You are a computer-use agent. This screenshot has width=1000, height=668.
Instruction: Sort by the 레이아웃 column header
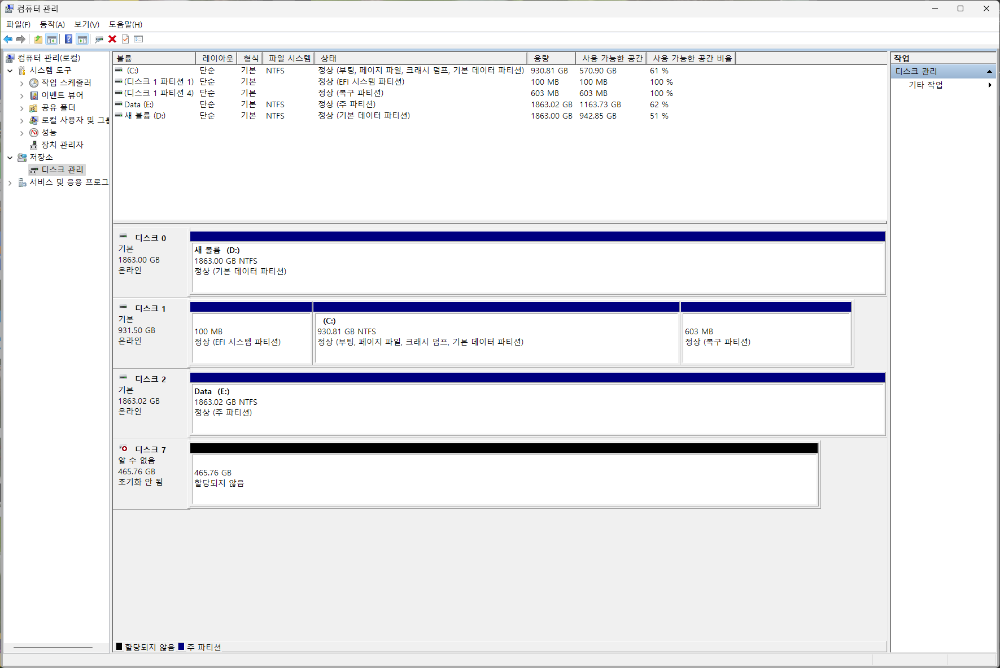[216, 58]
